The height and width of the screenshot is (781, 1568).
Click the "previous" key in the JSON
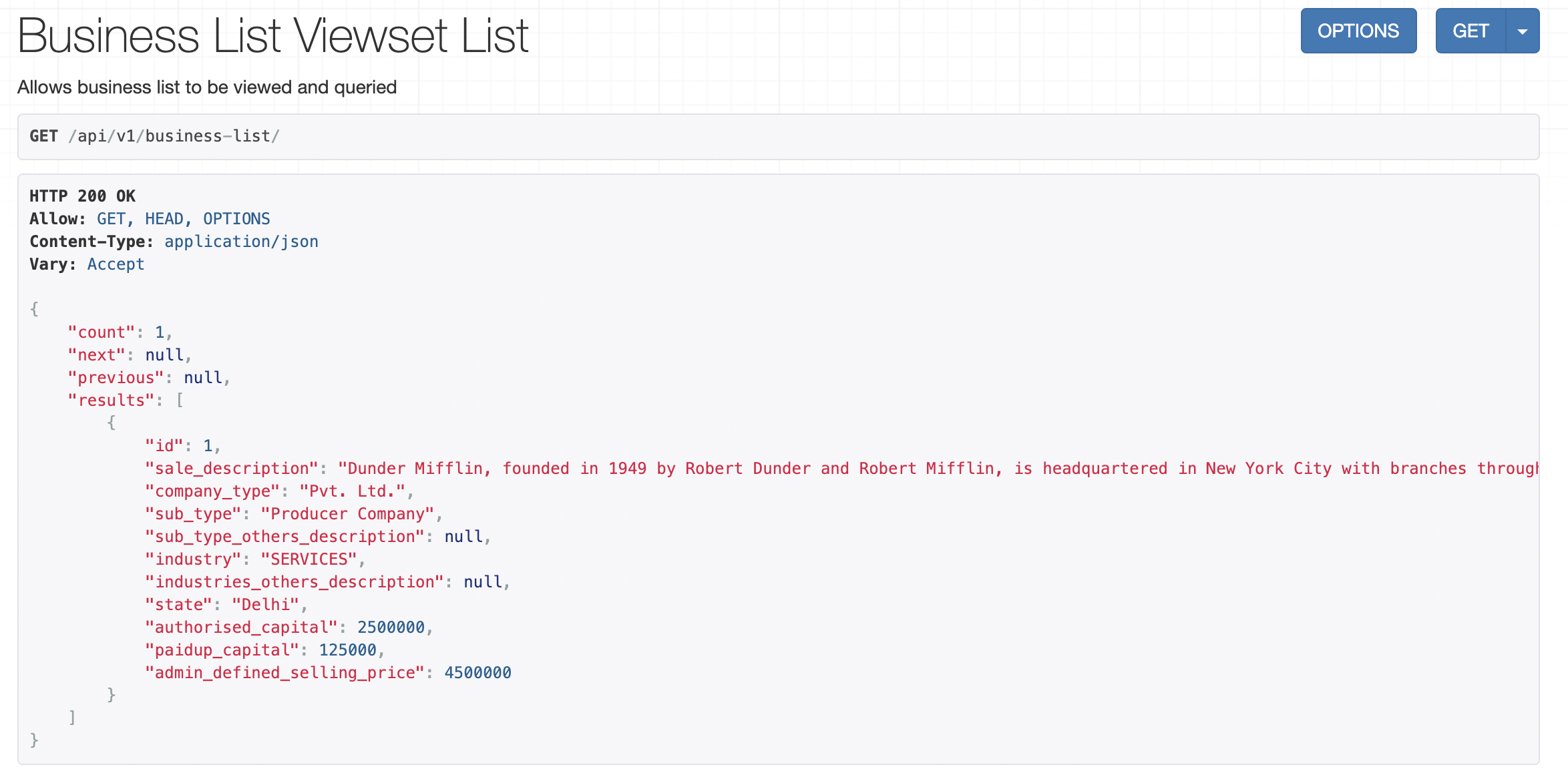(x=116, y=378)
